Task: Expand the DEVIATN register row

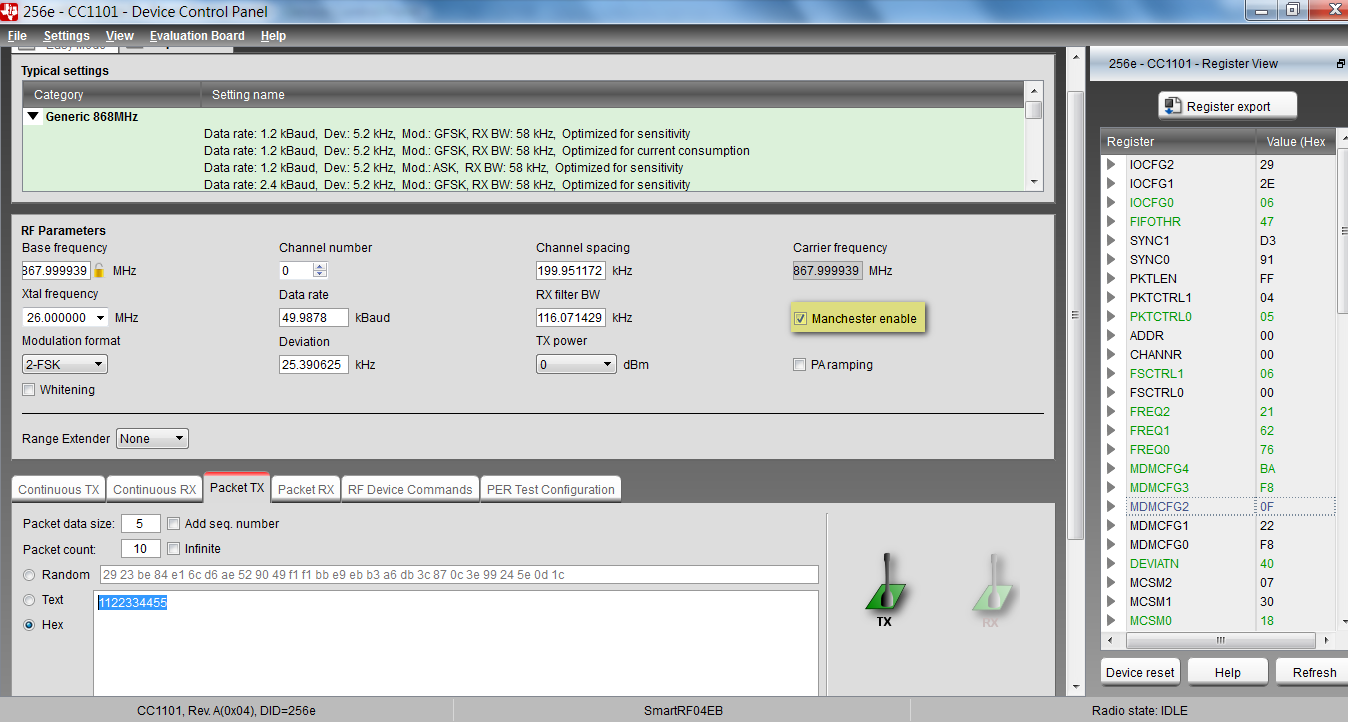Action: [1111, 564]
